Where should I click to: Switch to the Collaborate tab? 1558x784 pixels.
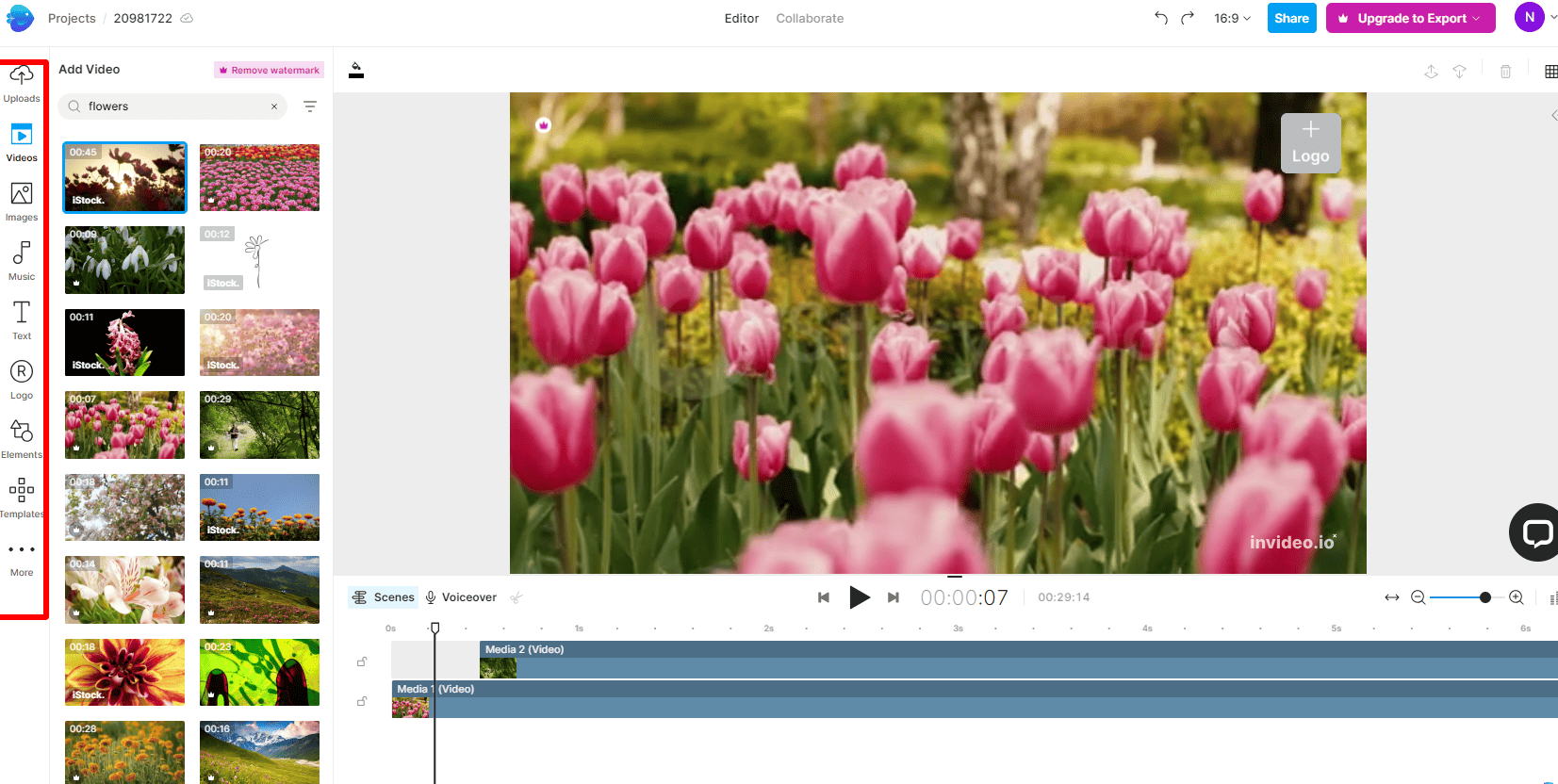[810, 18]
